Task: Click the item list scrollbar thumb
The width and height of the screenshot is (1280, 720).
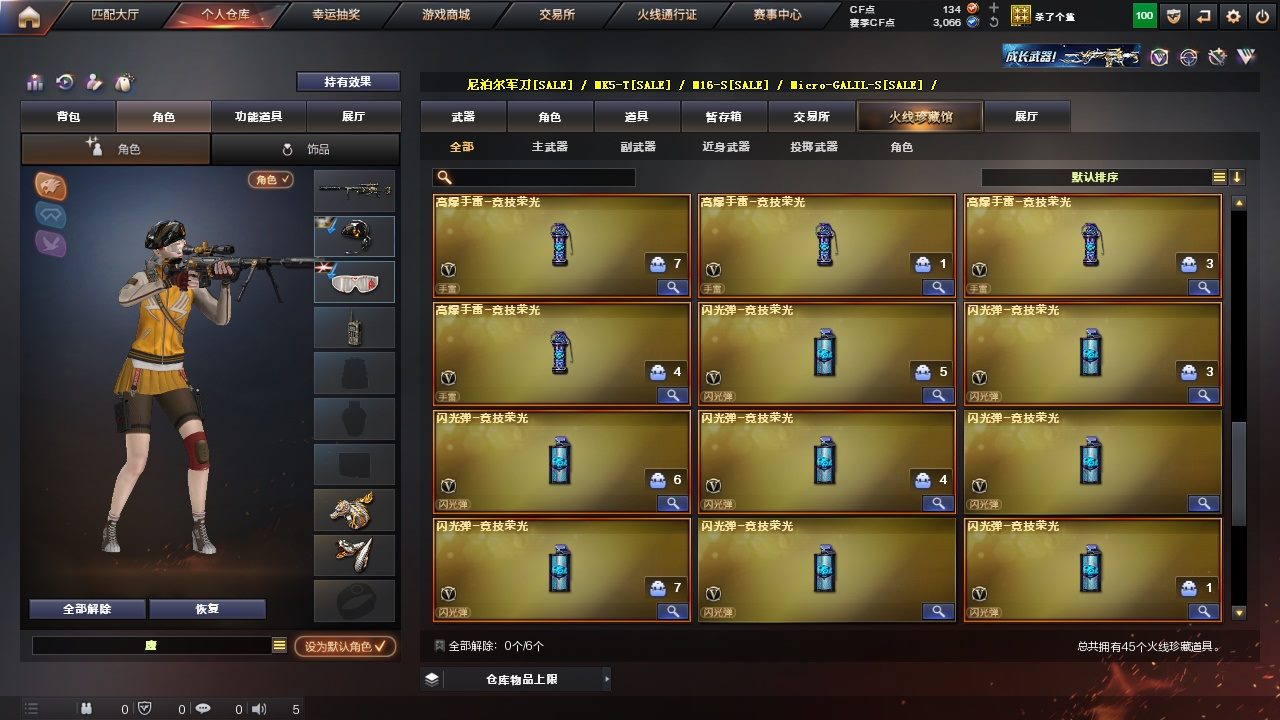Action: pos(1239,473)
